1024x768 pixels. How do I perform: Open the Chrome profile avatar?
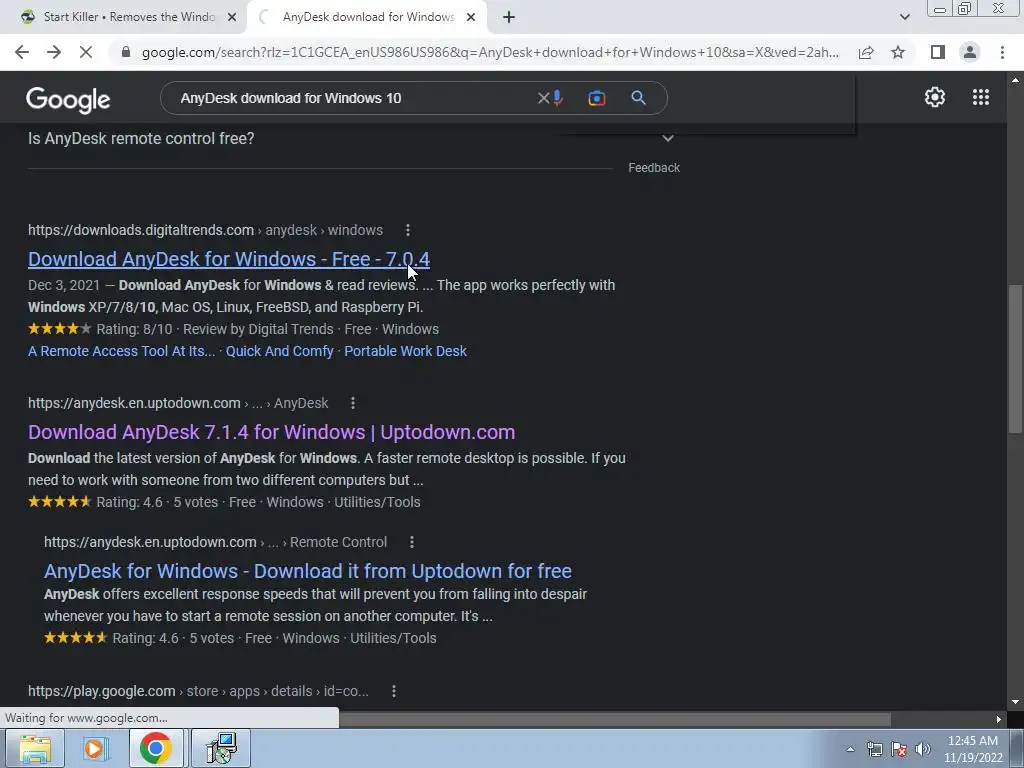[x=970, y=52]
